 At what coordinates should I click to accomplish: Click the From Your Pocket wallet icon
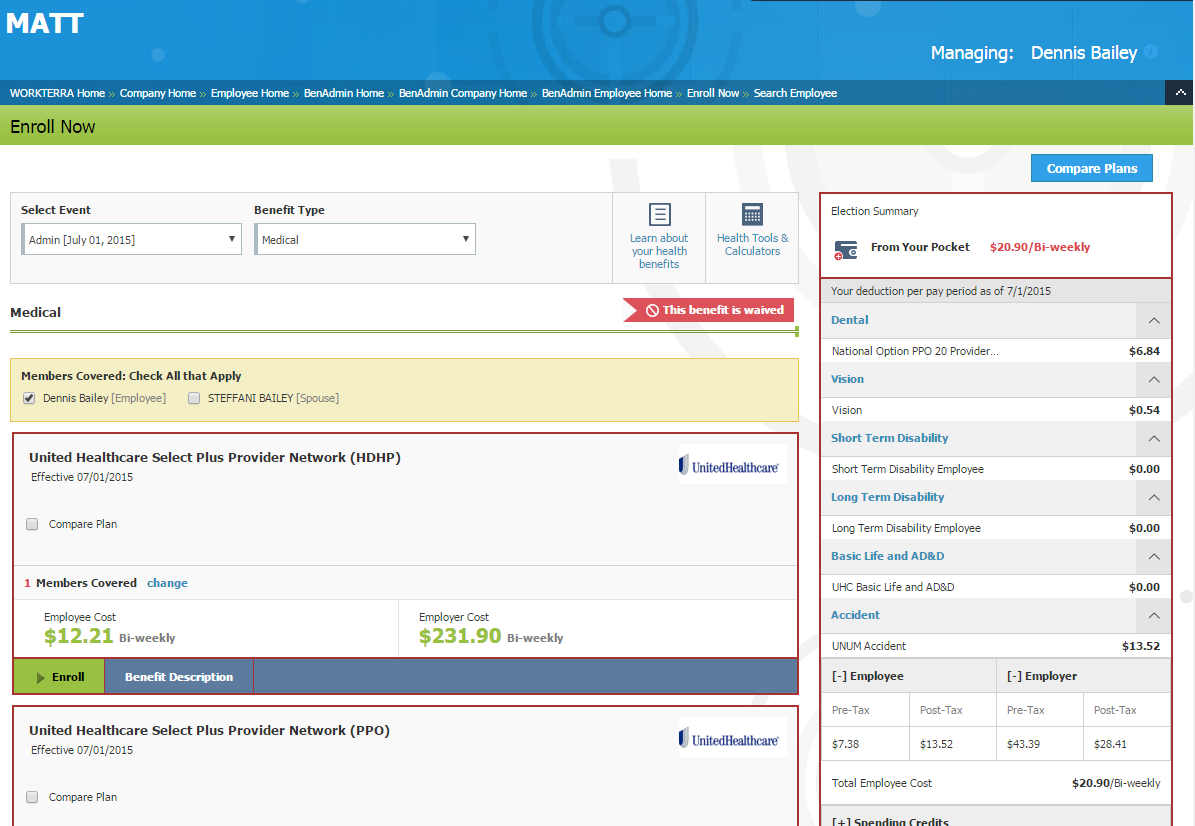[x=845, y=249]
